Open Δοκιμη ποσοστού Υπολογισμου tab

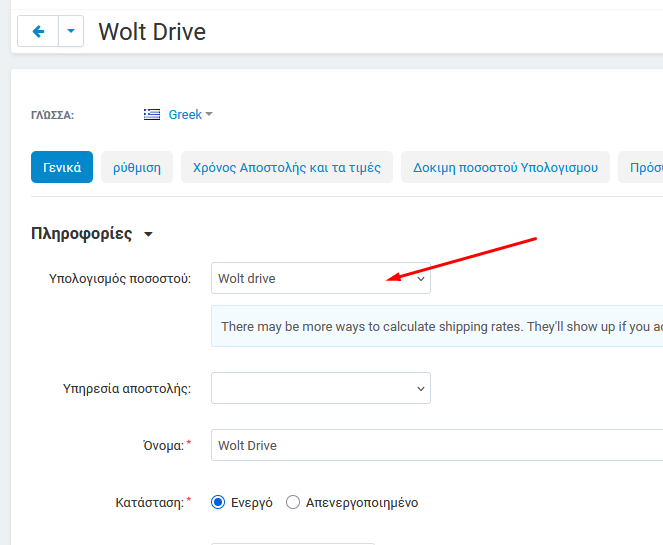(505, 167)
